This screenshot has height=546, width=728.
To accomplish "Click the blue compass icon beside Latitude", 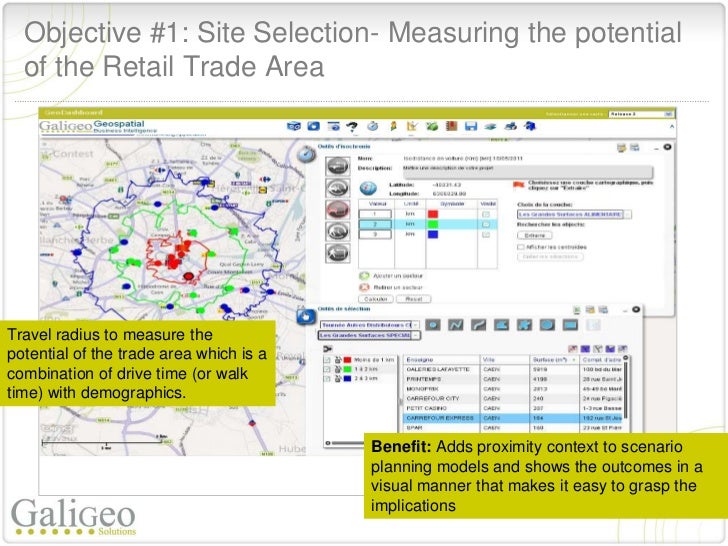I will tap(368, 188).
